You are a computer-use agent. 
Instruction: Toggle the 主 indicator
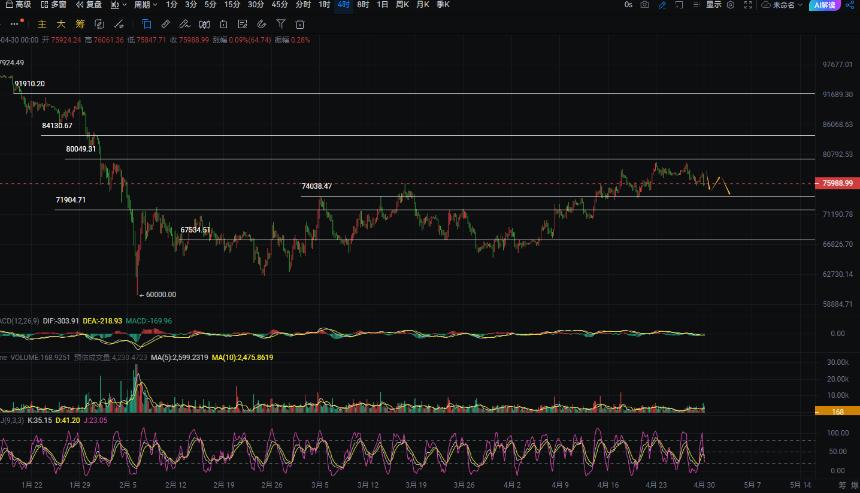tap(42, 24)
